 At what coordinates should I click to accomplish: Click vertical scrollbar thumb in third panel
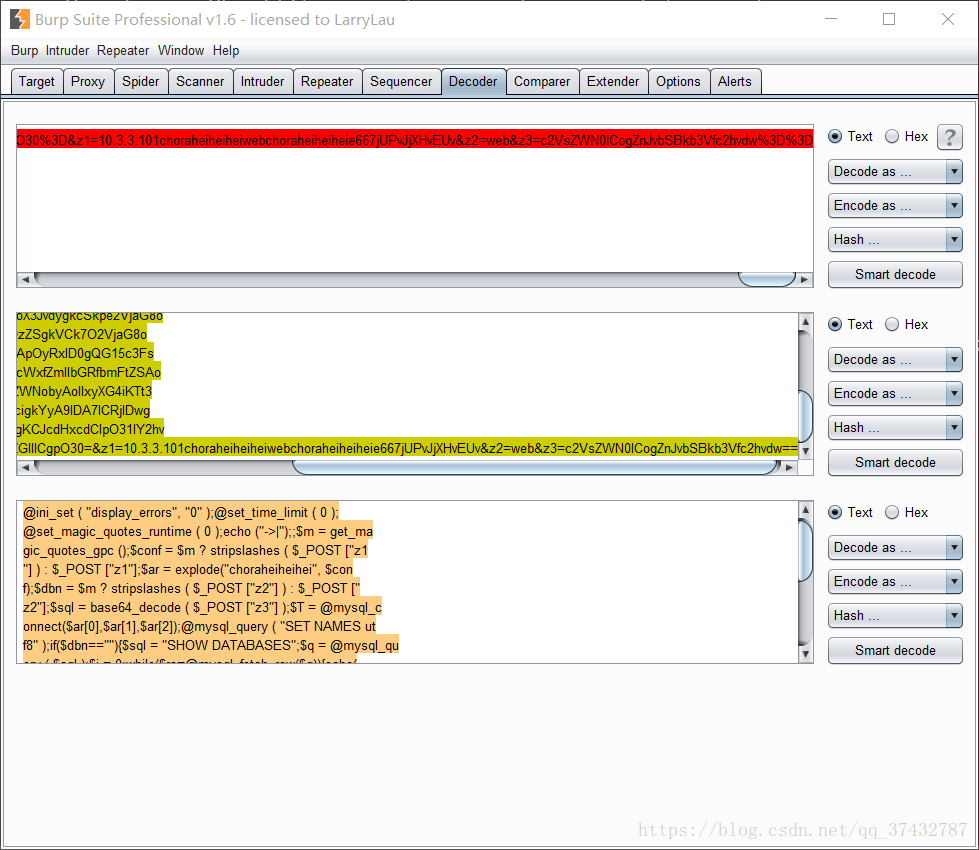[x=805, y=550]
